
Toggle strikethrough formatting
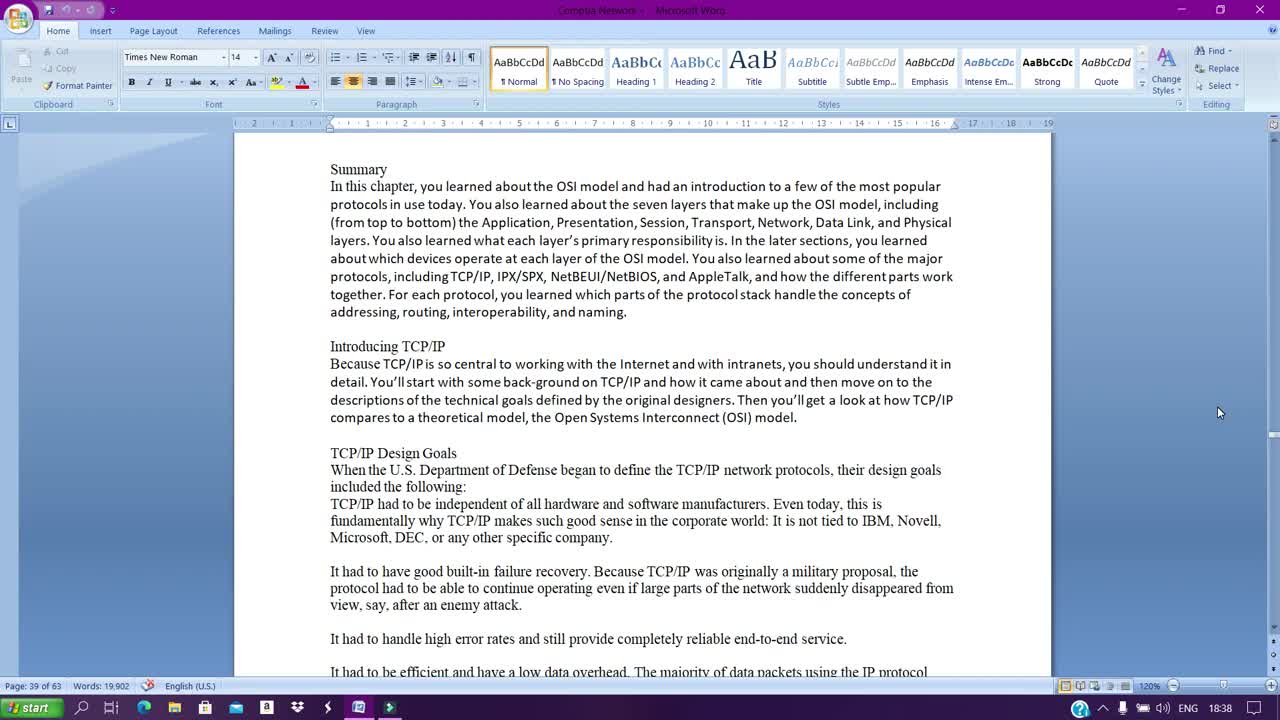click(x=195, y=82)
